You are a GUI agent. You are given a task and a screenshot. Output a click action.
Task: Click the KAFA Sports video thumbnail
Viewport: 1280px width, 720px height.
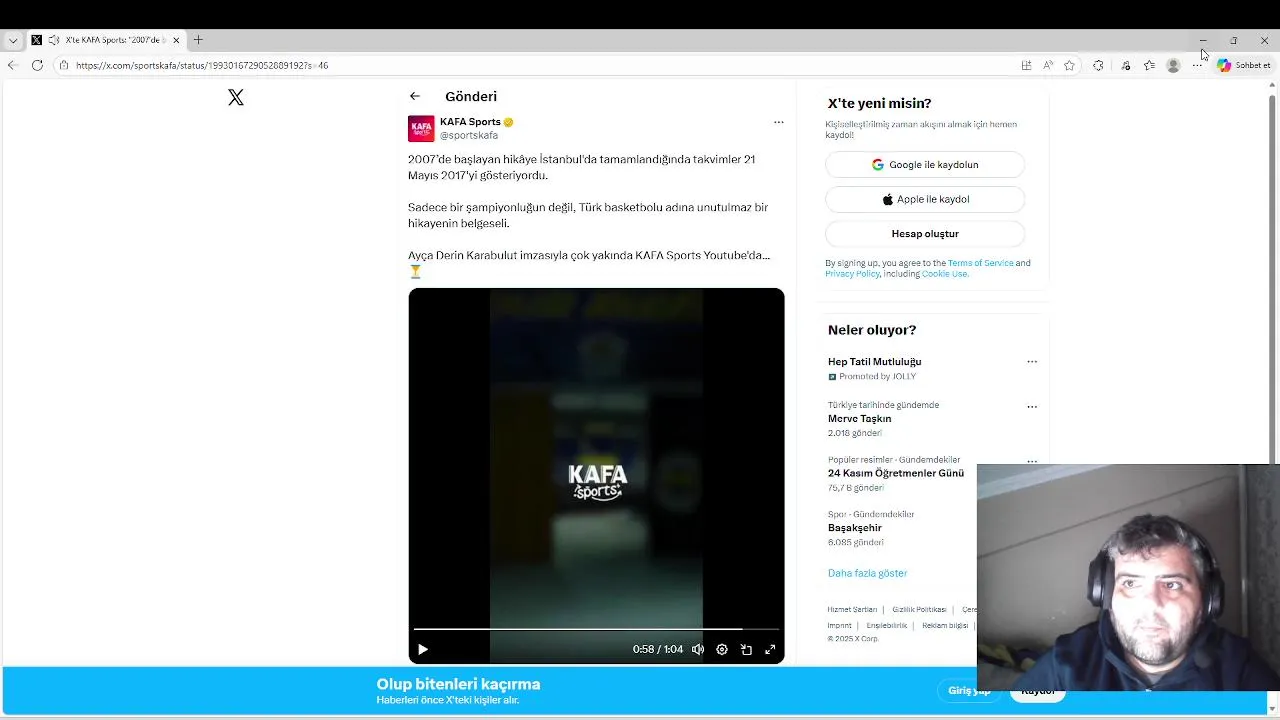[596, 475]
